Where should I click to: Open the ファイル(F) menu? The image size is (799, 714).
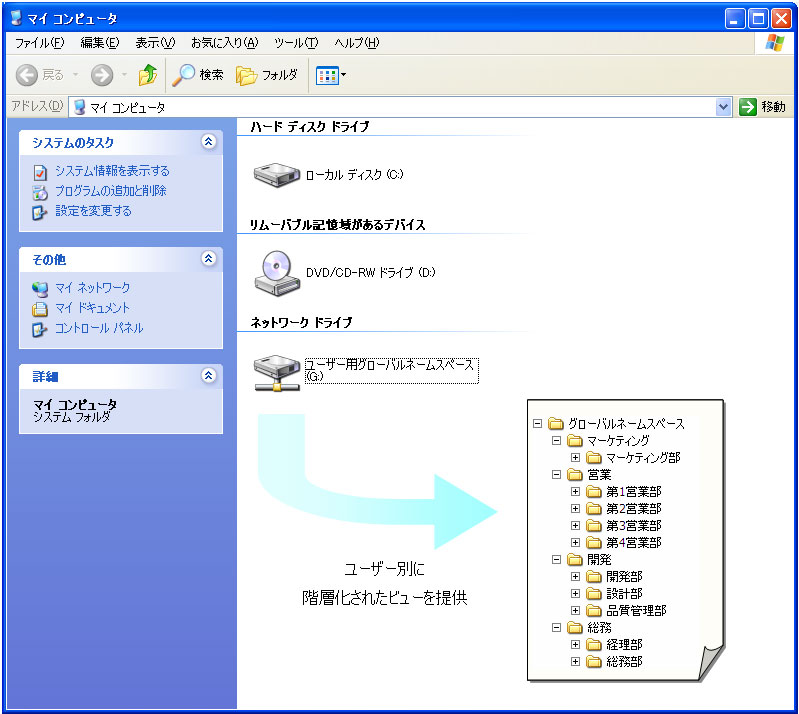pos(39,43)
